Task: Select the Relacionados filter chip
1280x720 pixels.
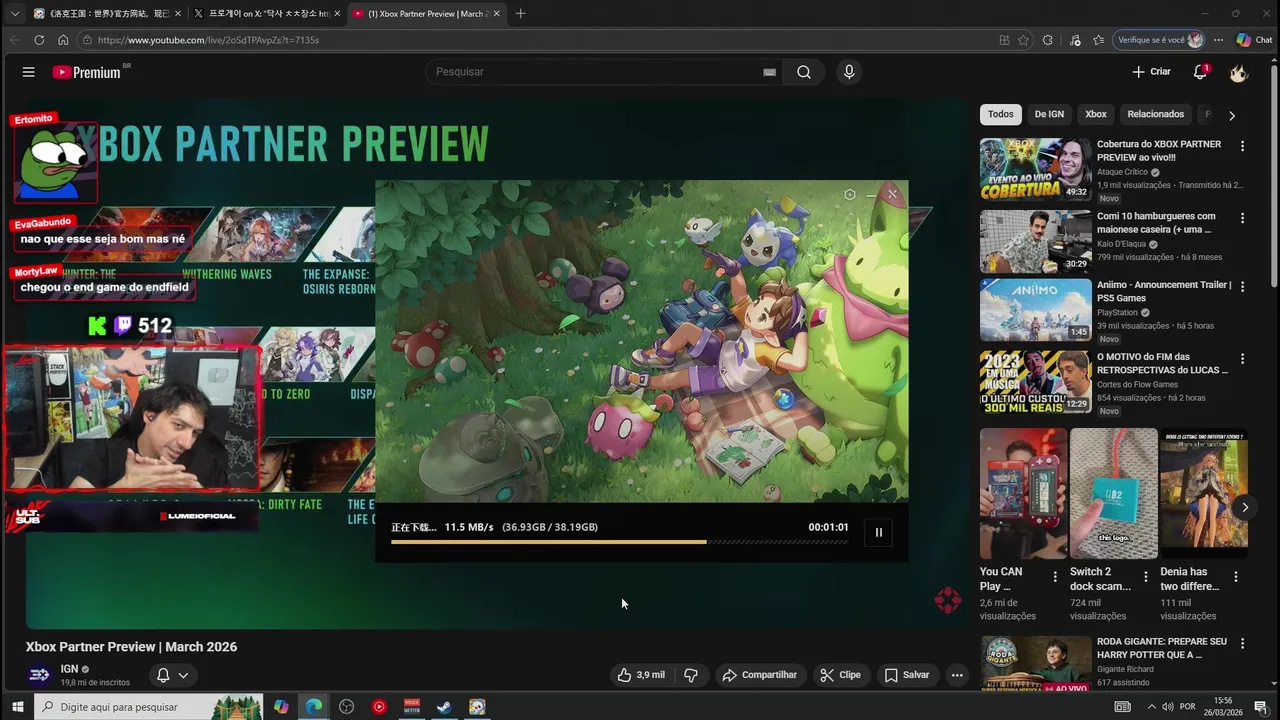Action: click(1155, 114)
